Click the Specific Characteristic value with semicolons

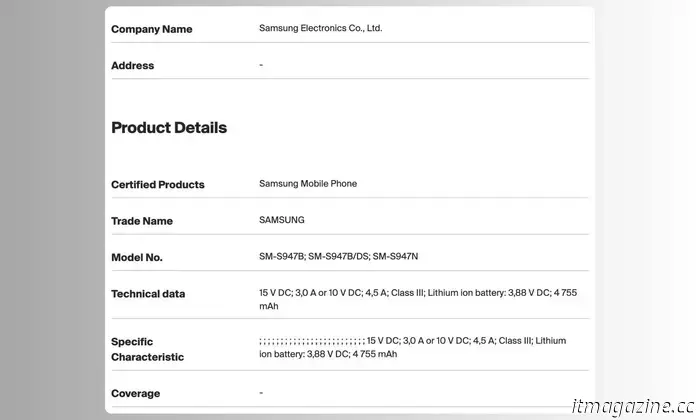point(412,347)
